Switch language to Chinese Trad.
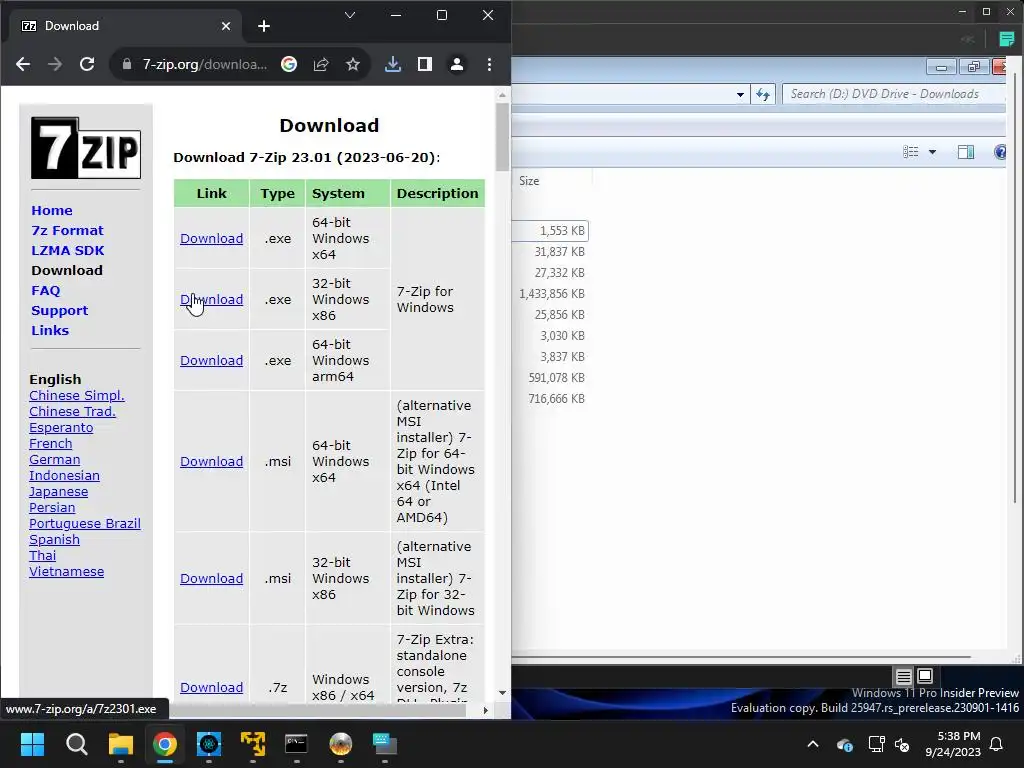Screen dimensions: 1024x768 click(72, 411)
